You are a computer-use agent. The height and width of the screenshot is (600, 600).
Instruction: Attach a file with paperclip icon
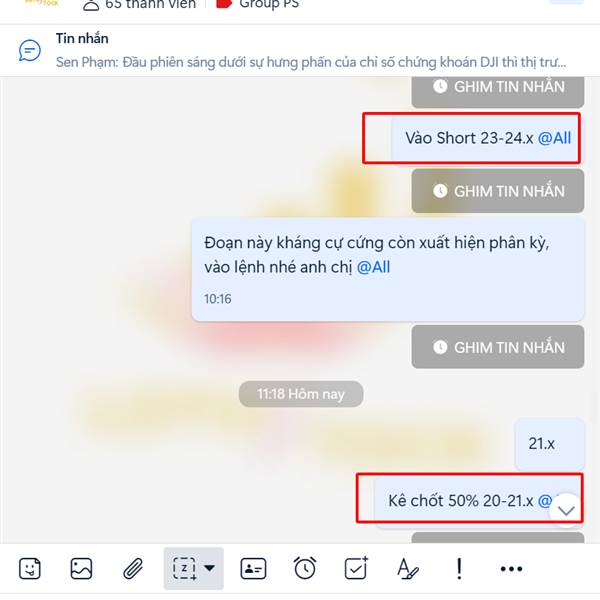[x=133, y=569]
